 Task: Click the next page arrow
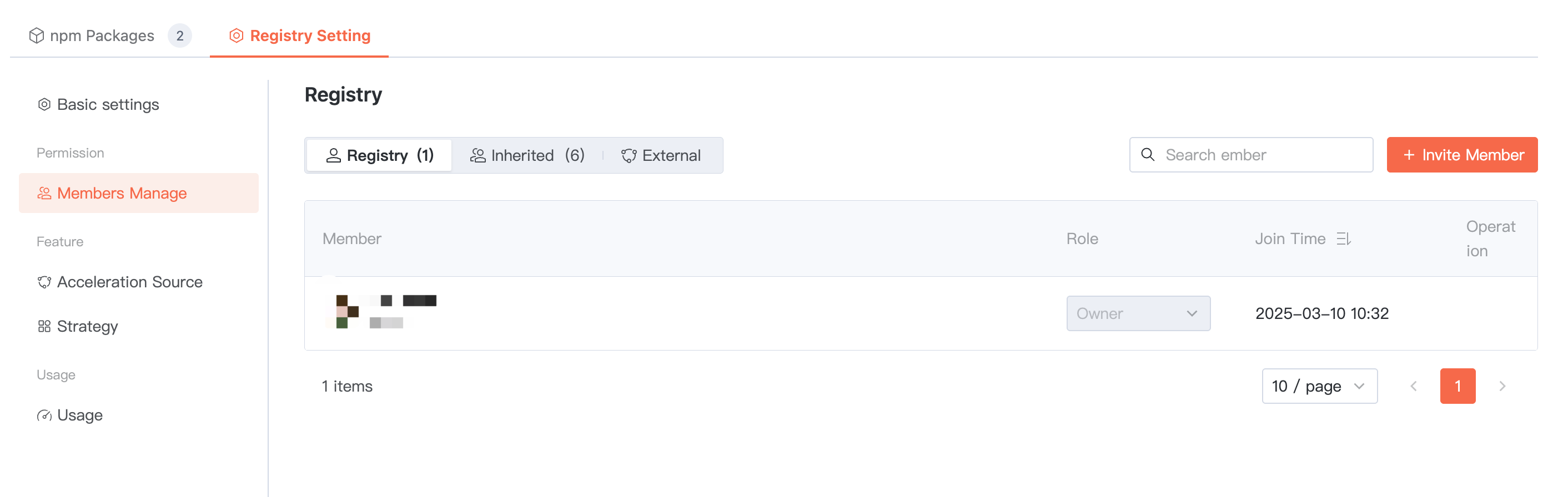click(1502, 386)
